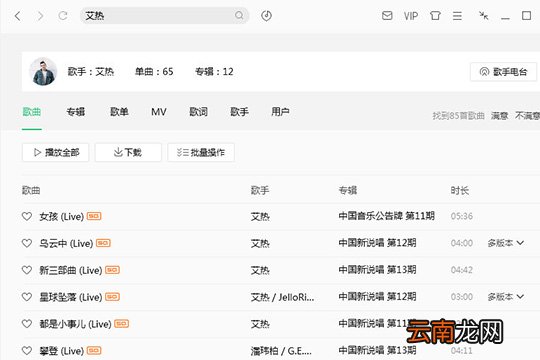The height and width of the screenshot is (360, 540).
Task: Open song title 都是小事儿 (Live)
Action: [x=75, y=324]
